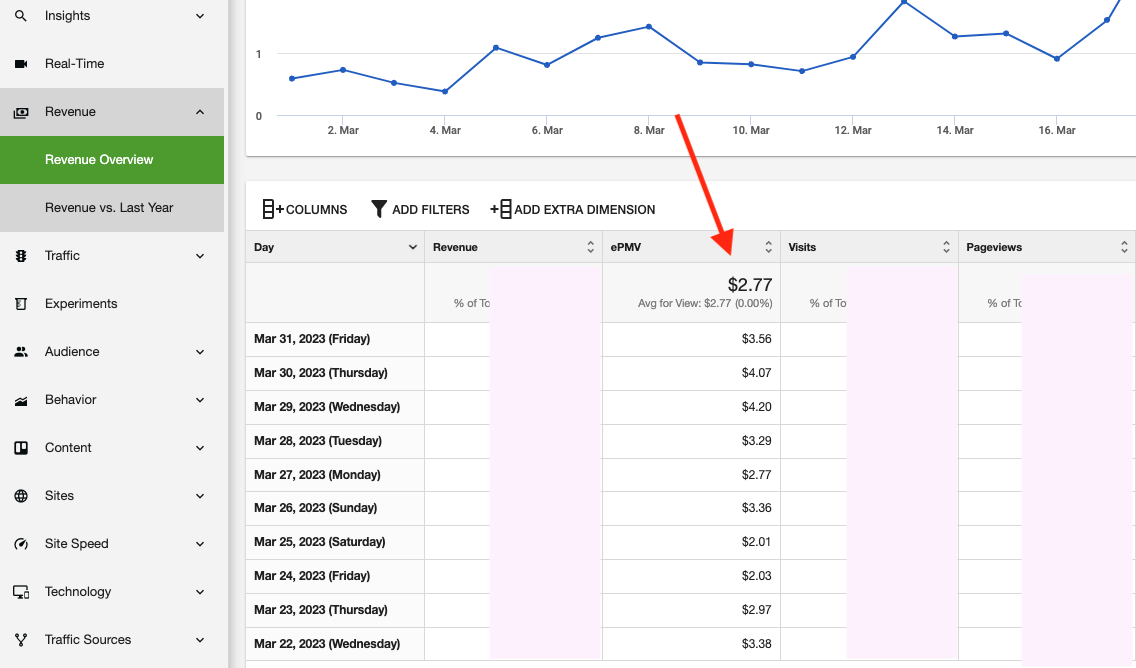Click the $4.07 ePMV value
This screenshot has width=1136, height=668.
pyautogui.click(x=756, y=373)
